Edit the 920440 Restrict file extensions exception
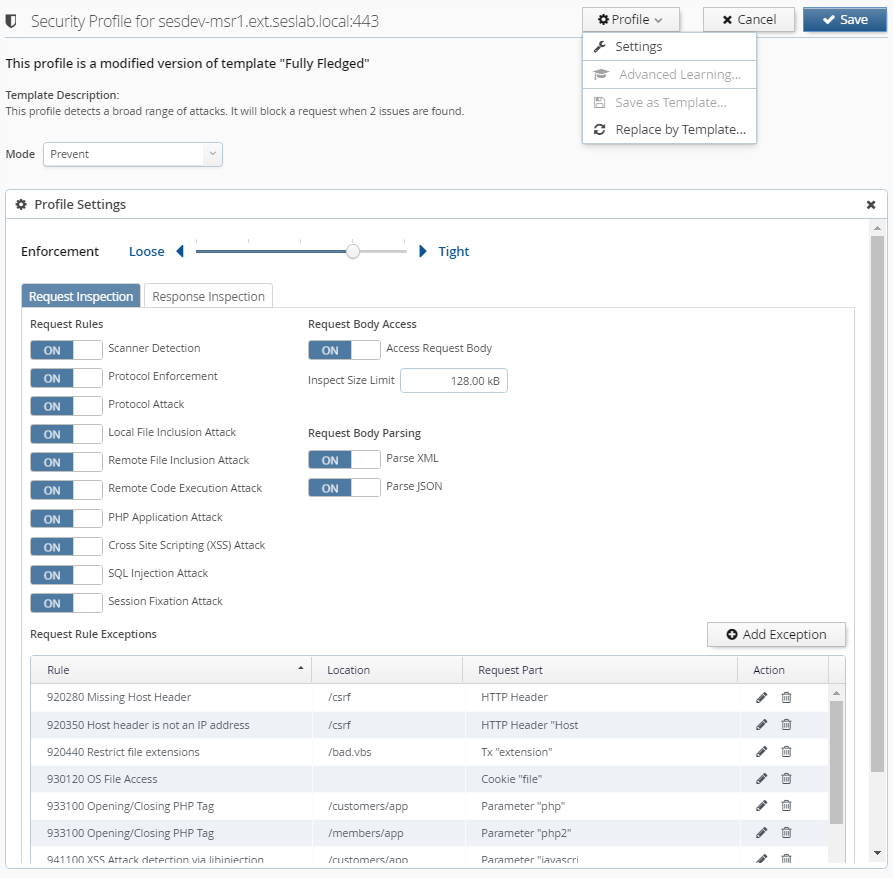The image size is (893, 878). (x=761, y=752)
